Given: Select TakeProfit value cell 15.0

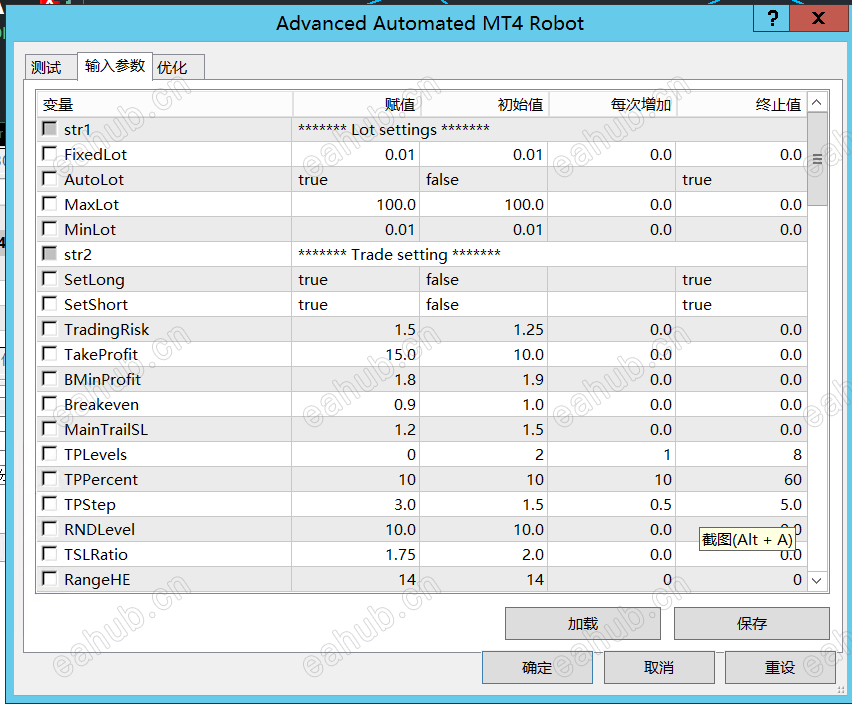Looking at the screenshot, I should [356, 354].
